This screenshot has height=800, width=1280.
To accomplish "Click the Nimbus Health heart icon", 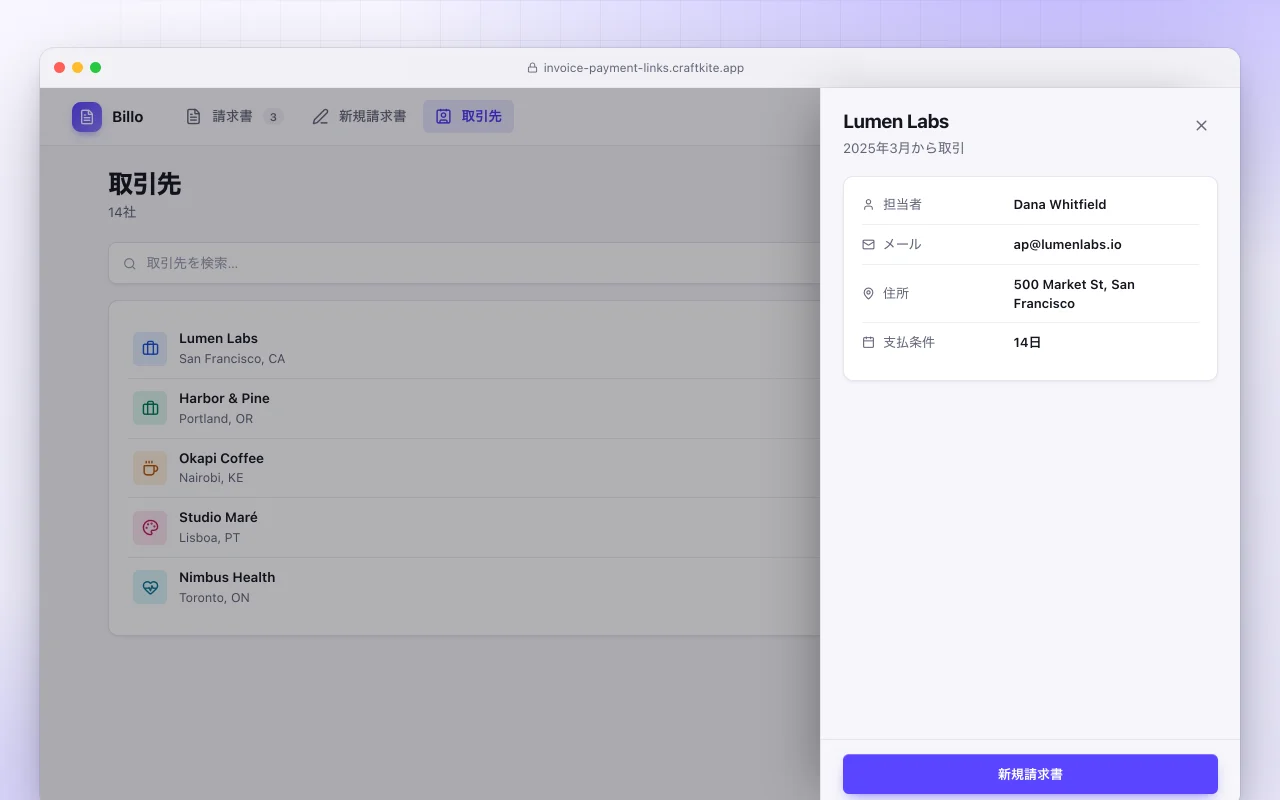I will 150,587.
